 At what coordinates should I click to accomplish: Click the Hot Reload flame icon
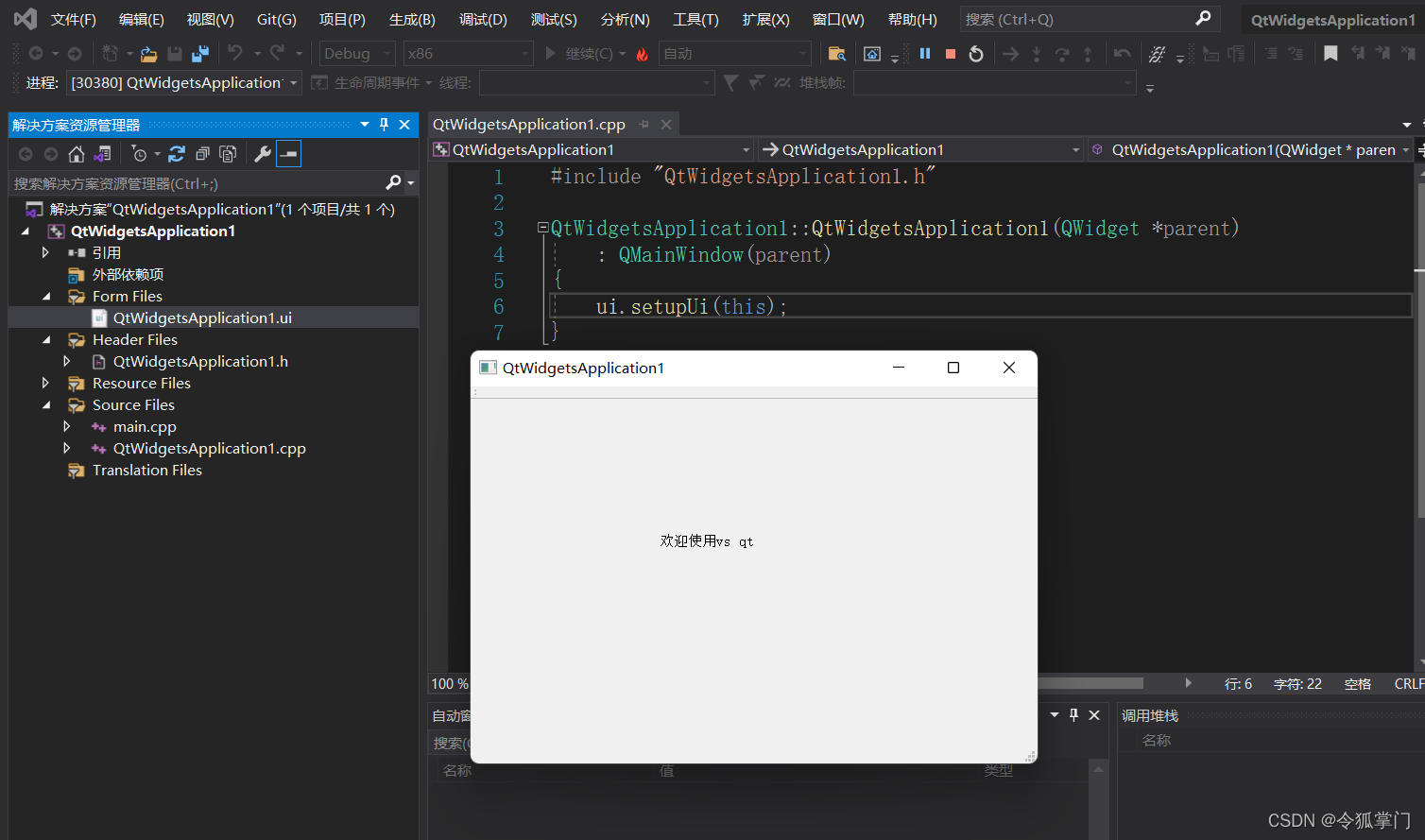(643, 54)
